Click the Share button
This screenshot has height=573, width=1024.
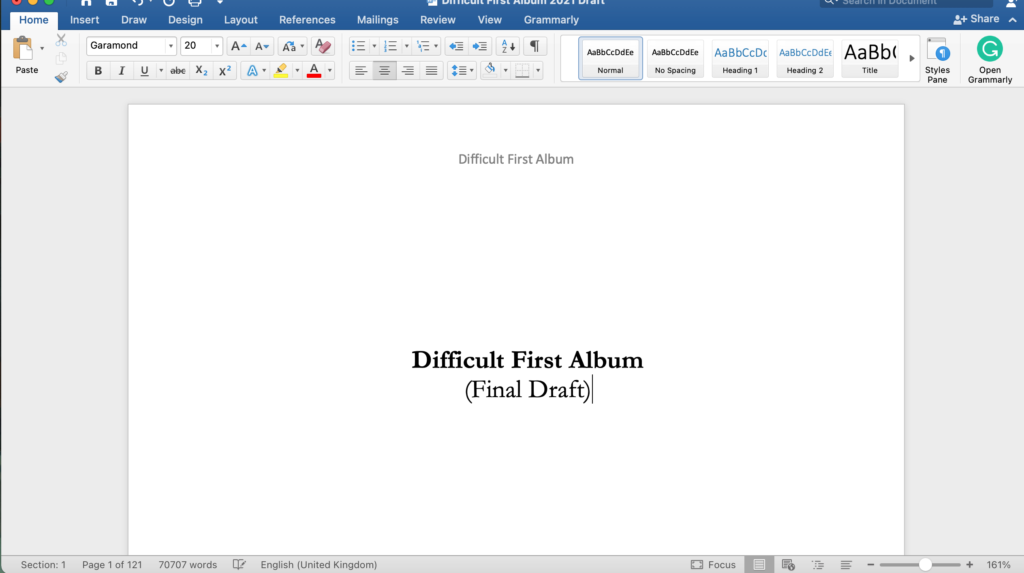(976, 19)
